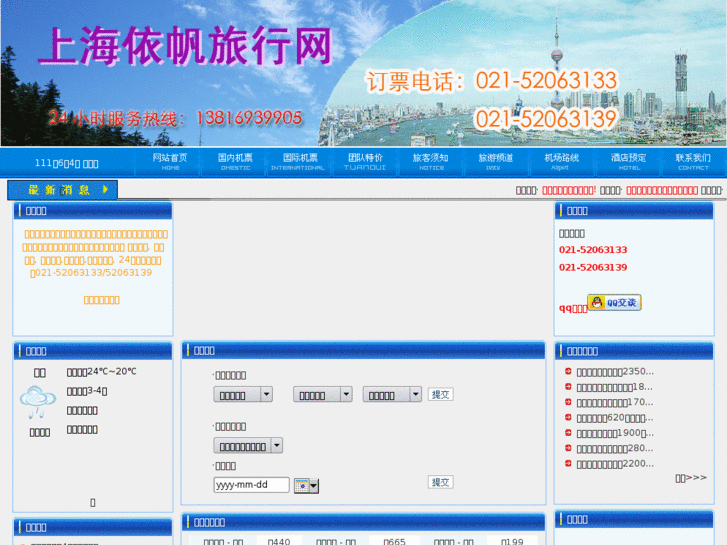Open the 网站首页 HOME menu item

click(170, 162)
